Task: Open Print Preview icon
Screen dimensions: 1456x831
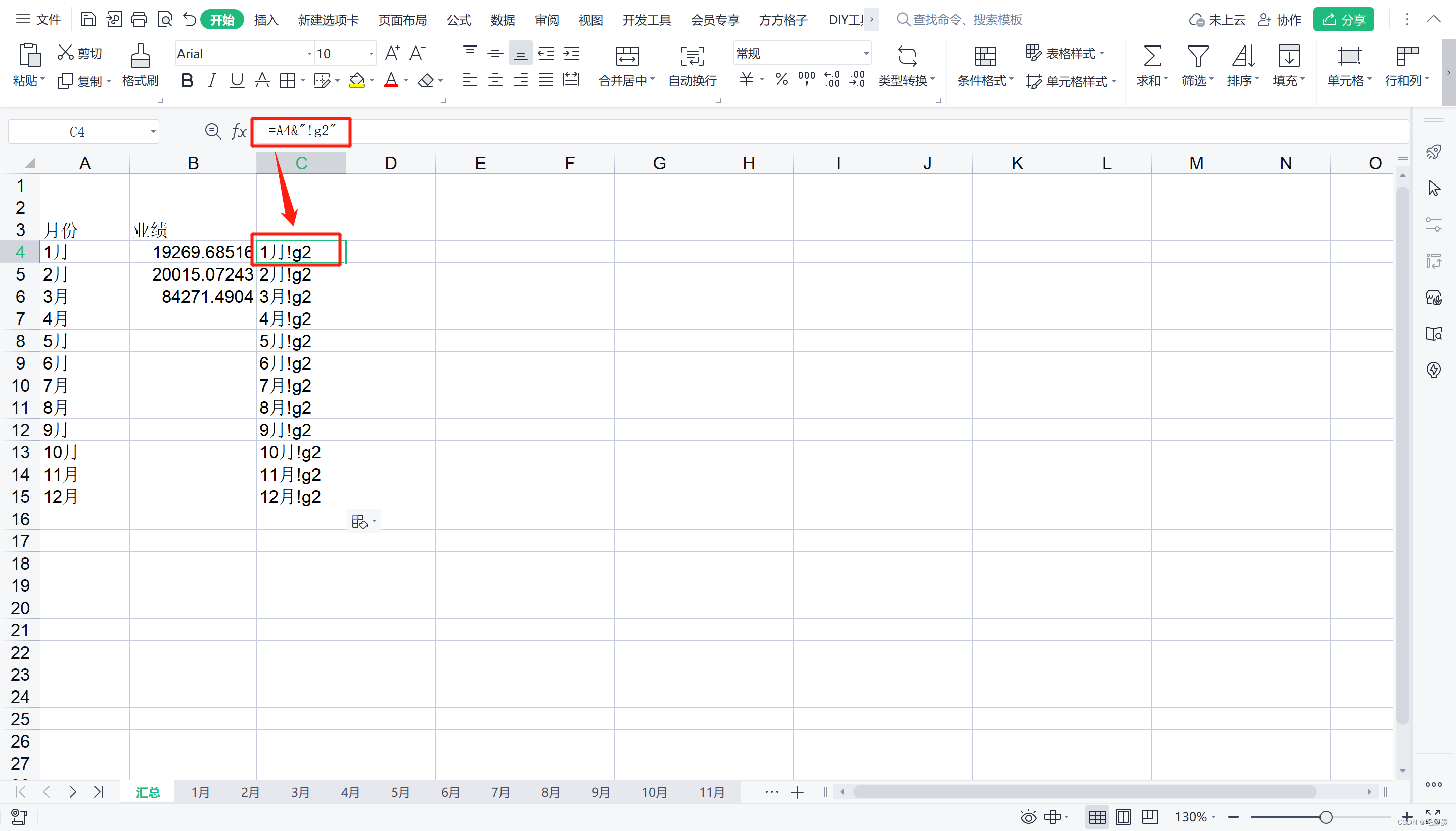Action: (x=164, y=20)
